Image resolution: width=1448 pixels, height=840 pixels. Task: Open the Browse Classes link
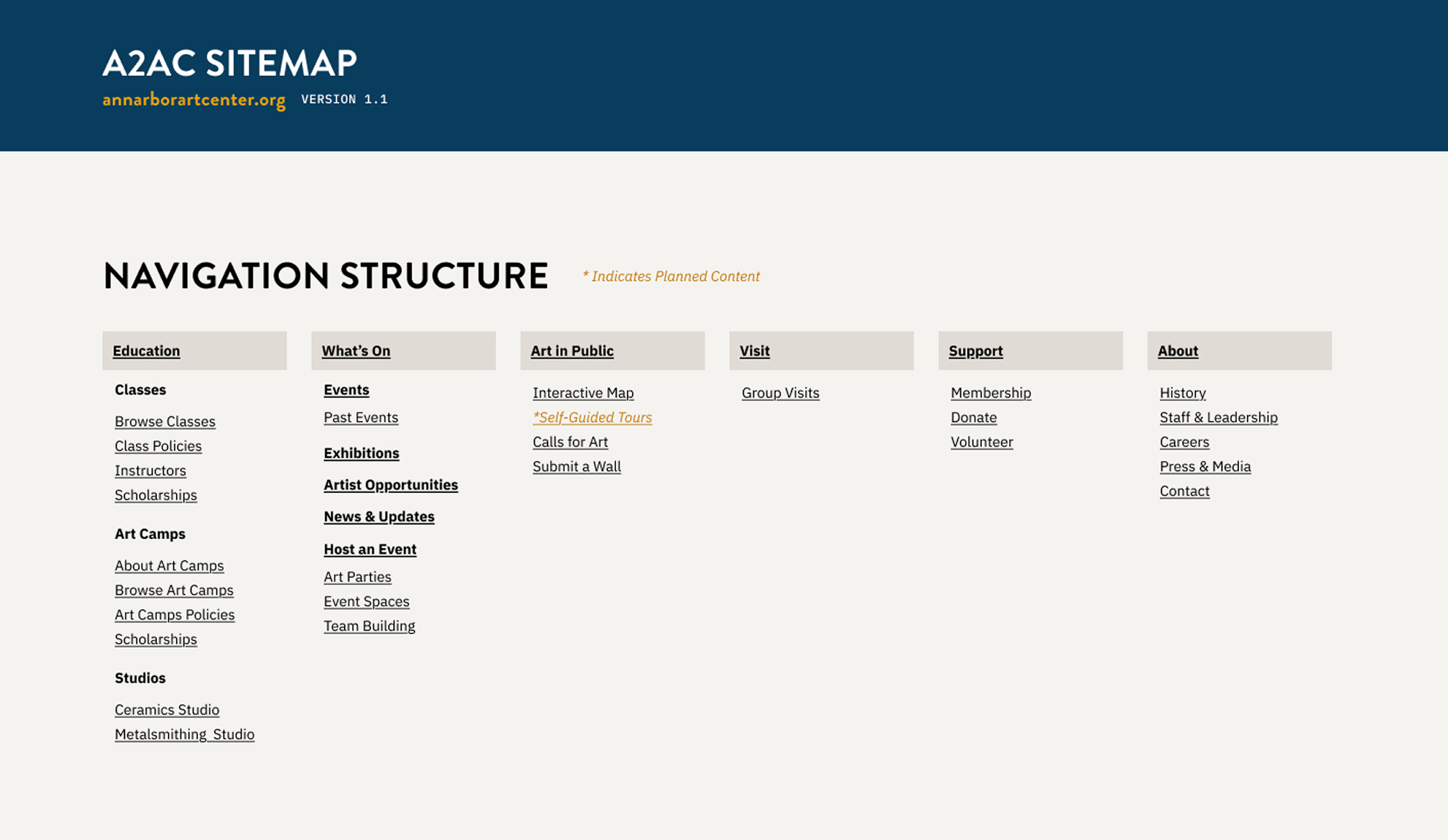165,421
